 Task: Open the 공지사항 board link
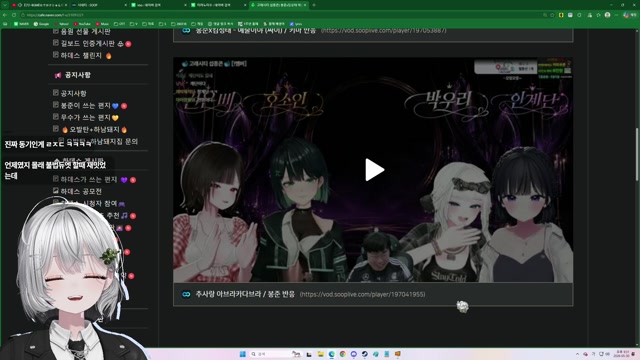(73, 93)
